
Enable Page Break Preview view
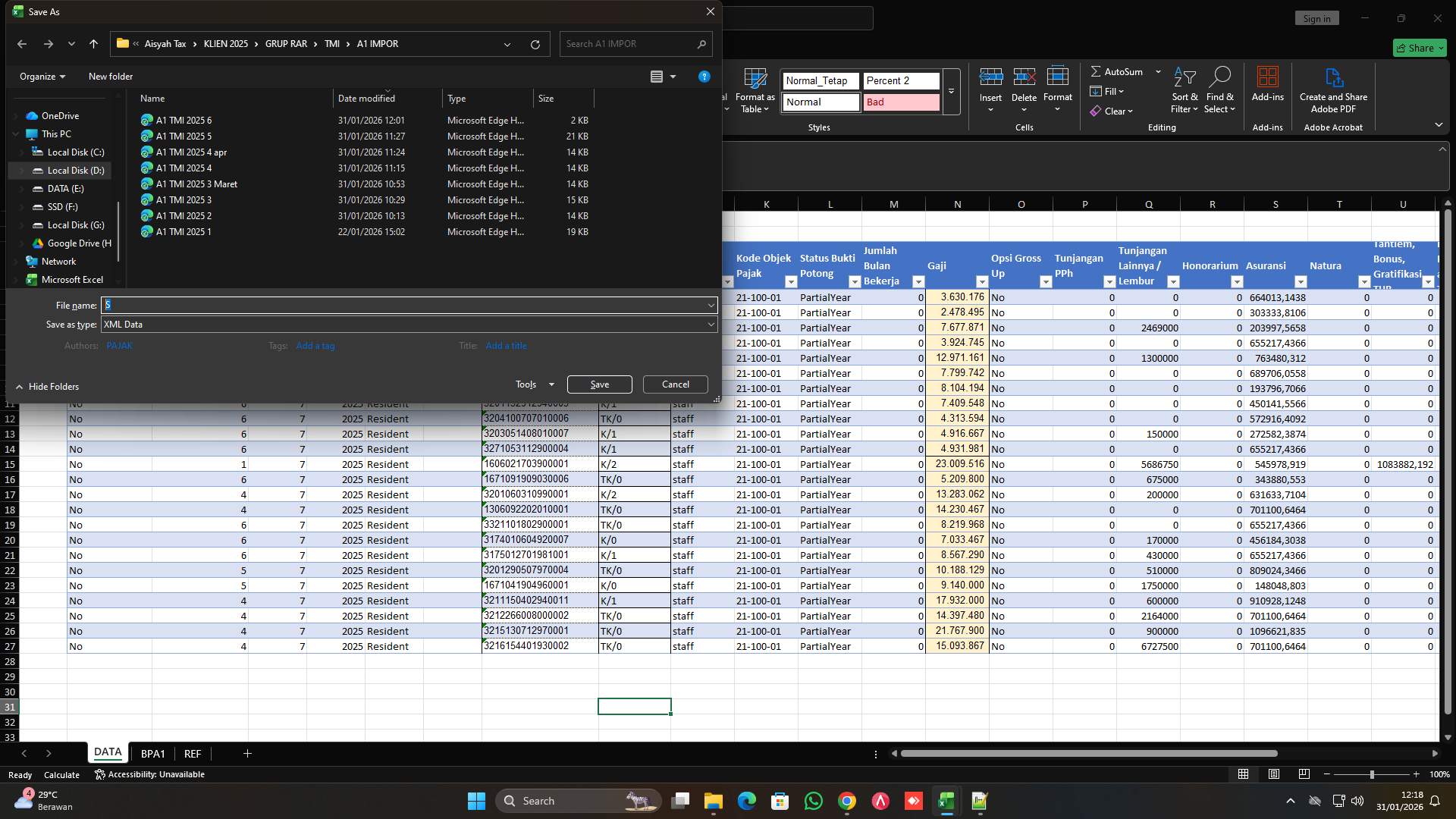pos(1304,774)
